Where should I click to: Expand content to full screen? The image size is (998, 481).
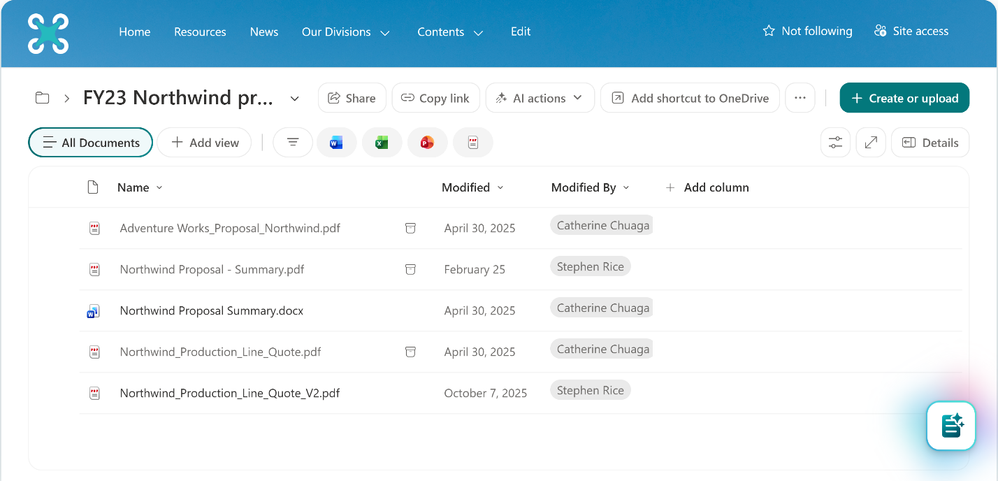pyautogui.click(x=871, y=143)
